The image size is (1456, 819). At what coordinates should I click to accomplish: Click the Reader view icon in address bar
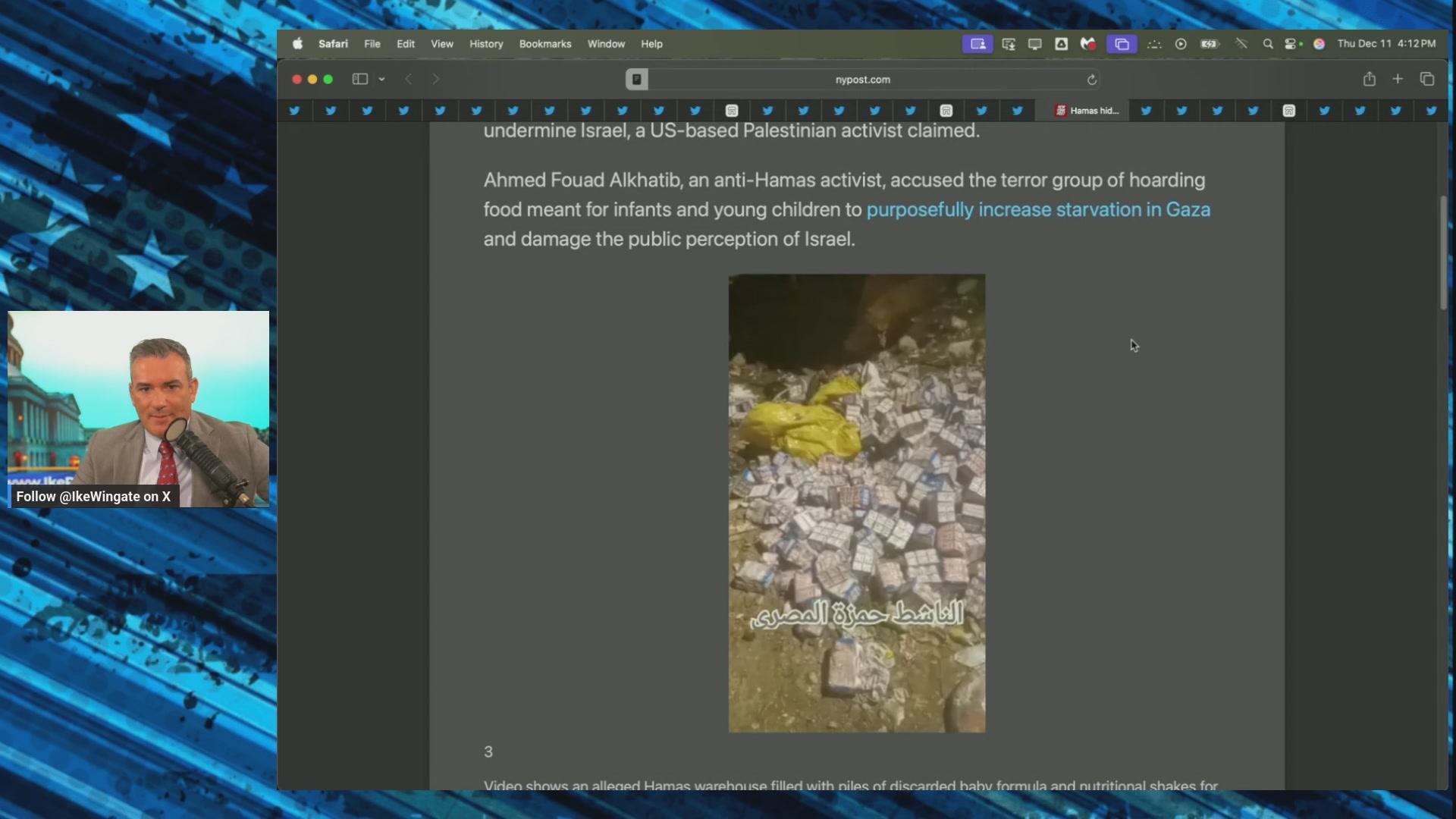[637, 79]
